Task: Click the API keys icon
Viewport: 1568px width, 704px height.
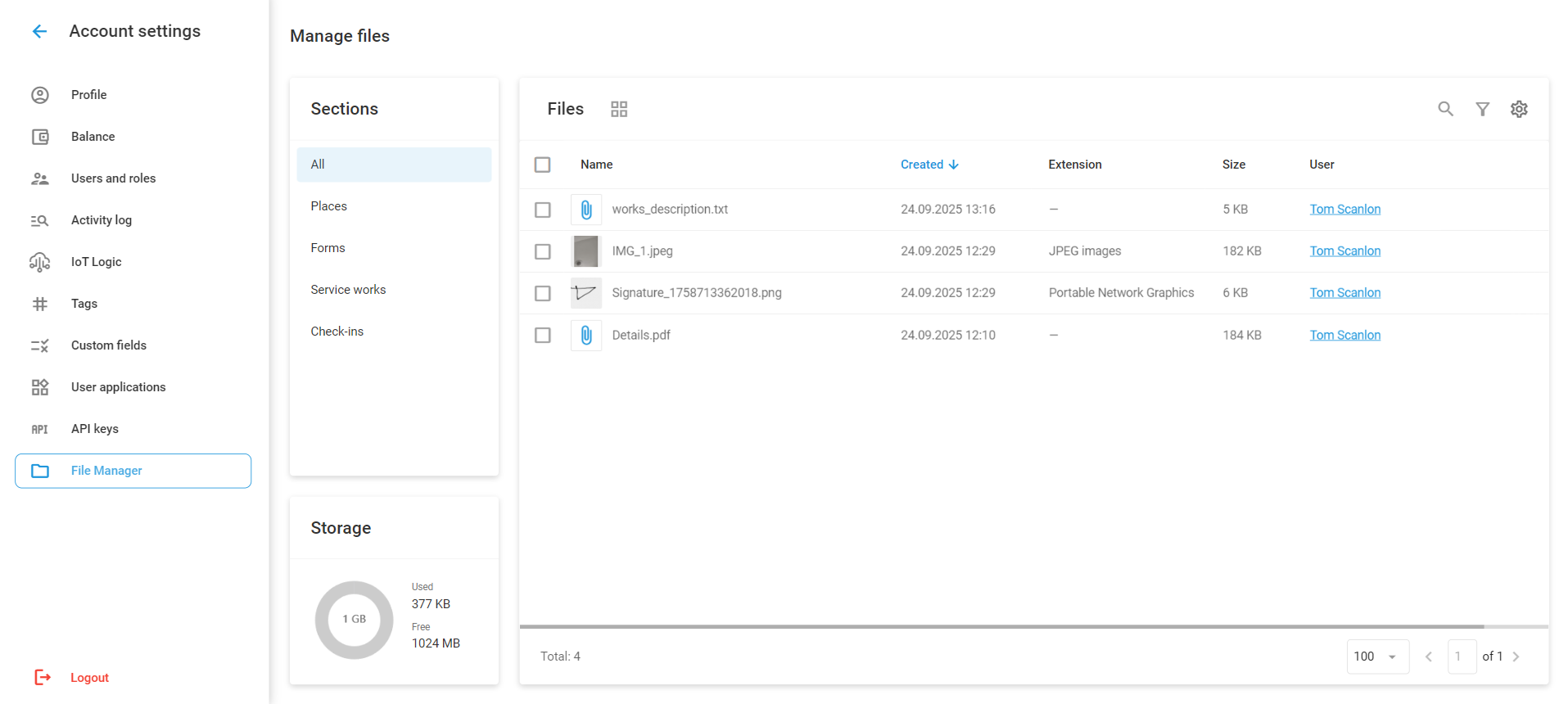Action: 40,429
